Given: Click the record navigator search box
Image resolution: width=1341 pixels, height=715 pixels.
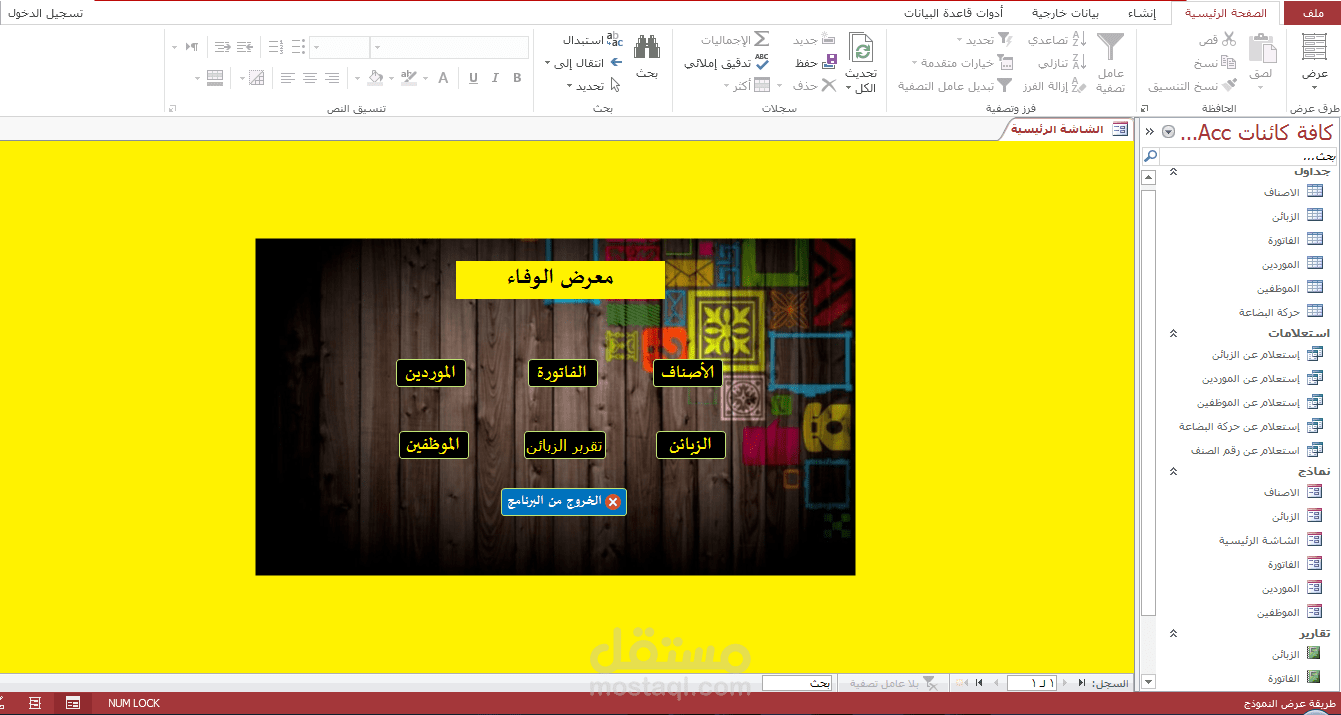Looking at the screenshot, I should coord(797,683).
